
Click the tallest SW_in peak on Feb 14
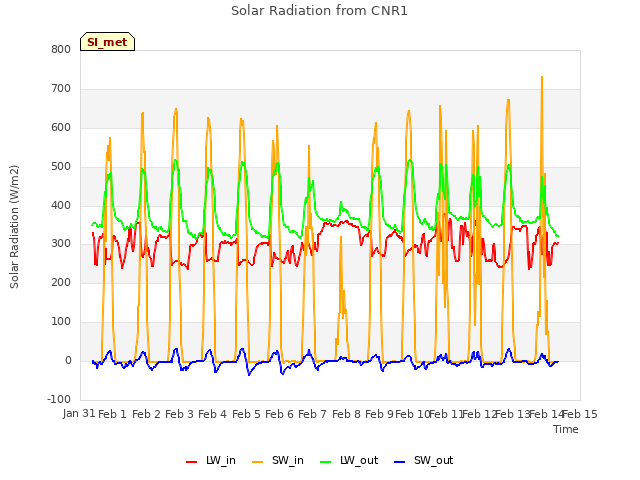tap(542, 78)
